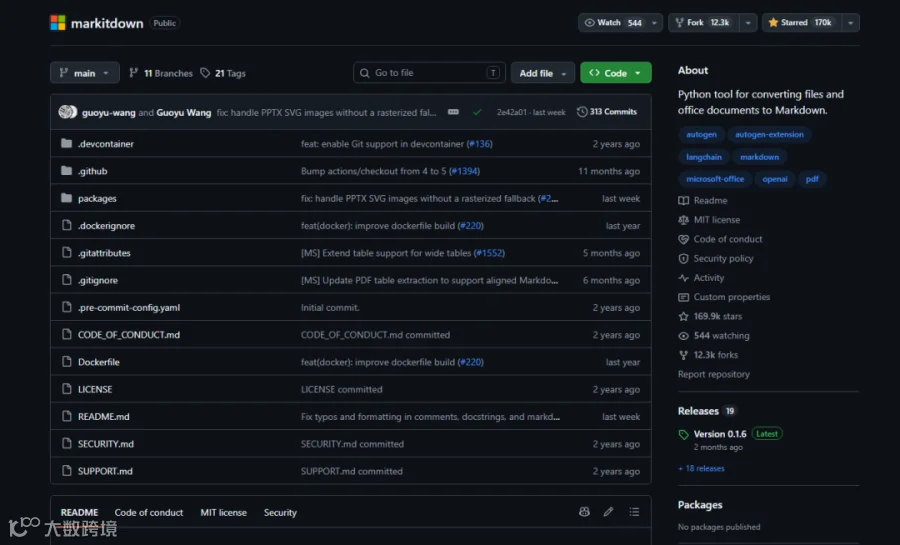900x545 pixels.
Task: Open the .gitattributes file
Action: pyautogui.click(x=104, y=253)
